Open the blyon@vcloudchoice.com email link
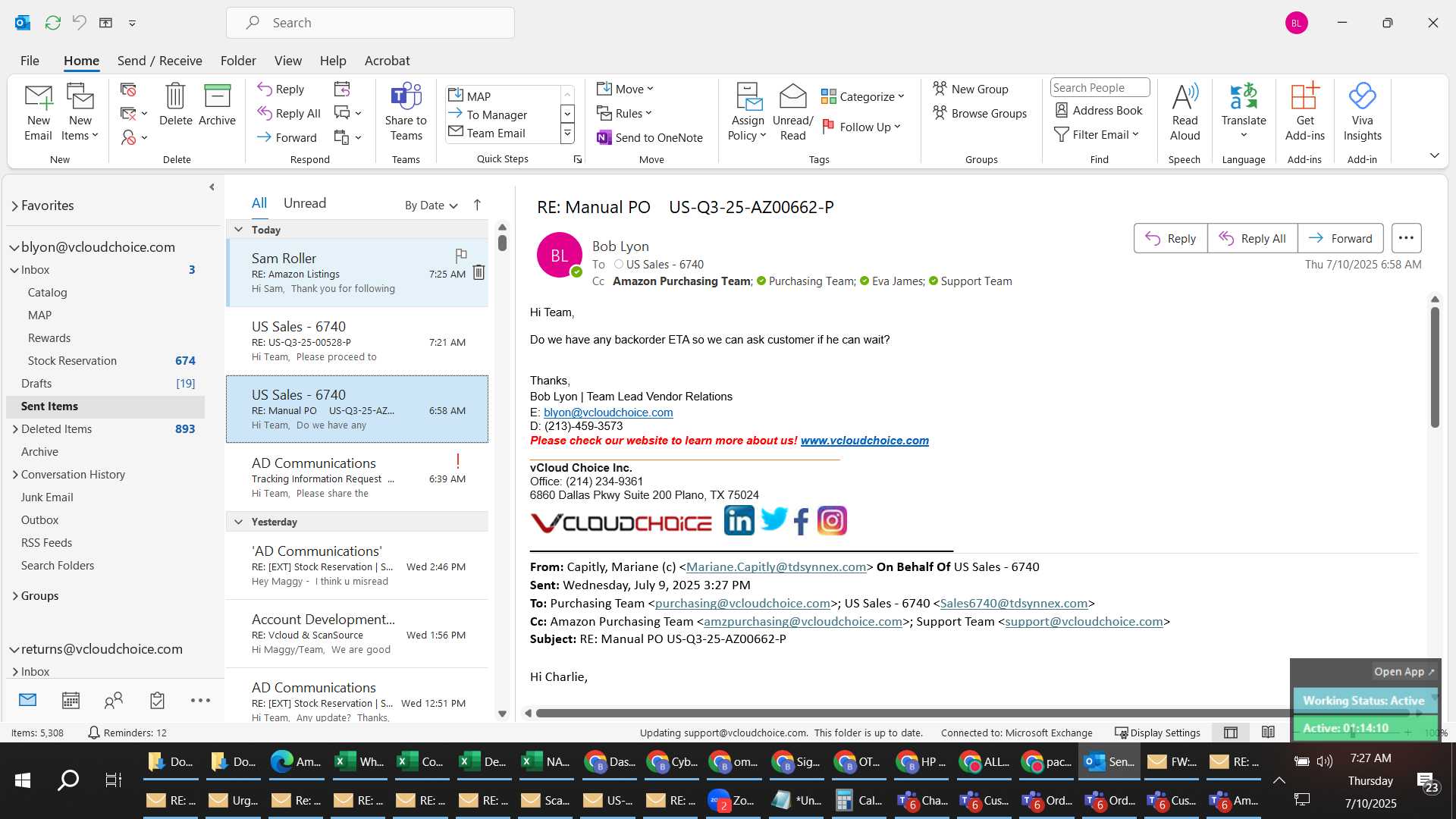Screen dimensions: 1456x819 point(608,413)
